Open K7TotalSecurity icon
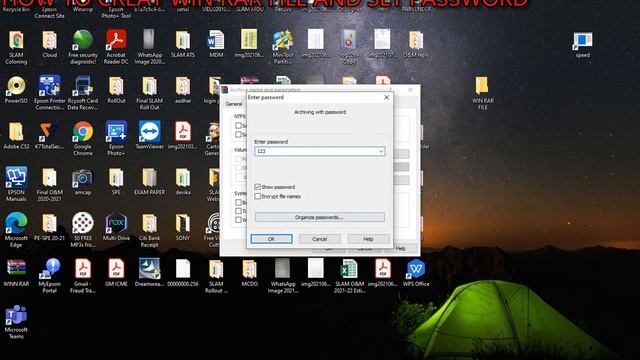Screen dimensions: 640x360 (x=49, y=132)
